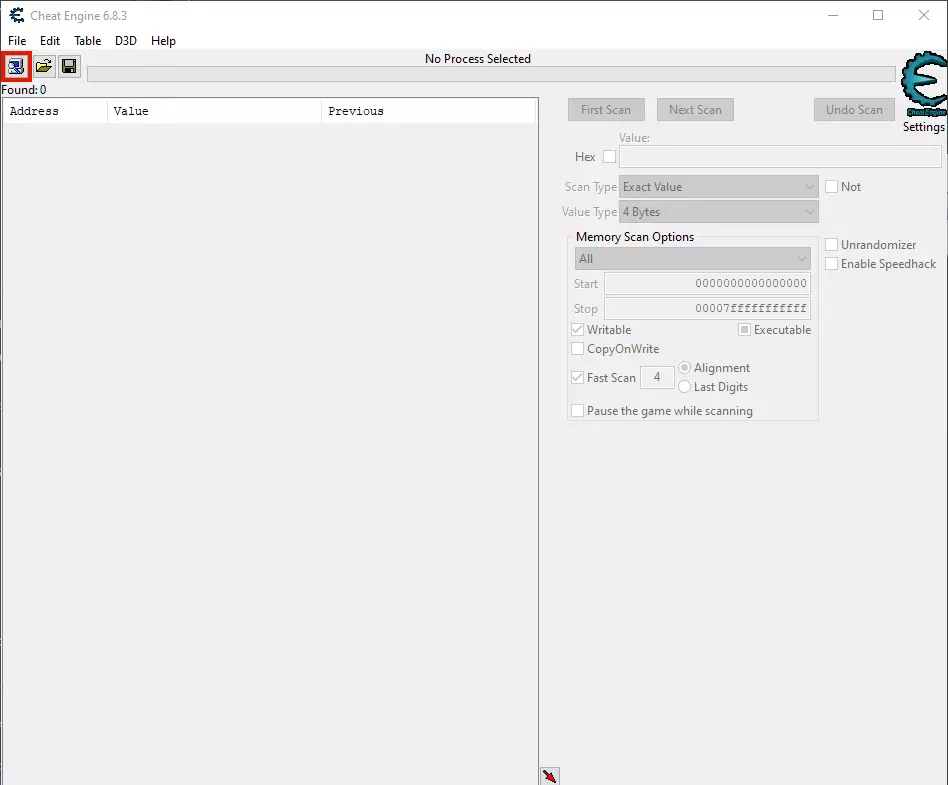Viewport: 948px width, 785px height.
Task: Open the Value Type 4 Bytes dropdown
Action: 719,212
